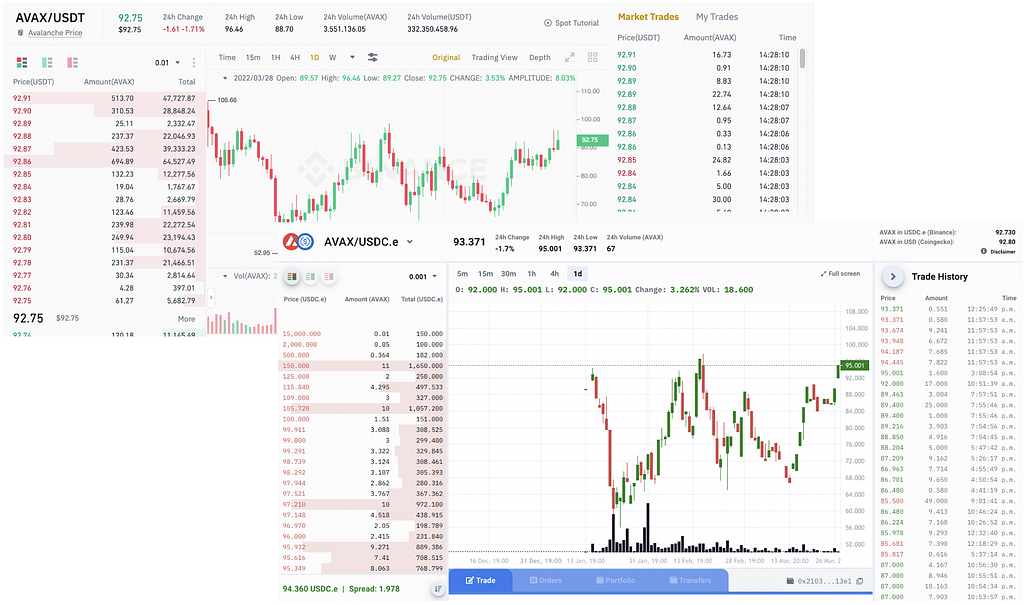Copy wallet address 0x2103...13e1
Screen dimensions: 1024x605
860,581
